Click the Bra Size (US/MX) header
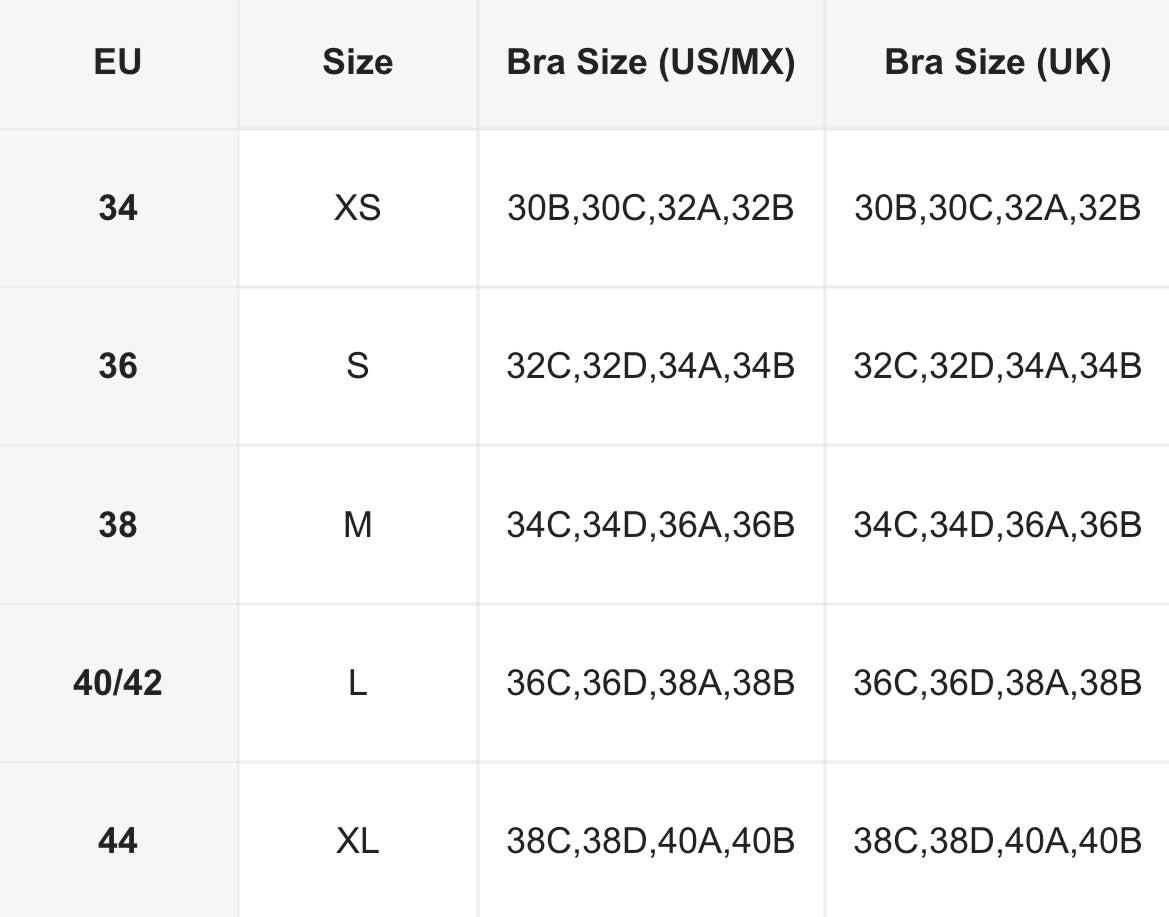Screen dimensions: 1169x917 click(651, 62)
